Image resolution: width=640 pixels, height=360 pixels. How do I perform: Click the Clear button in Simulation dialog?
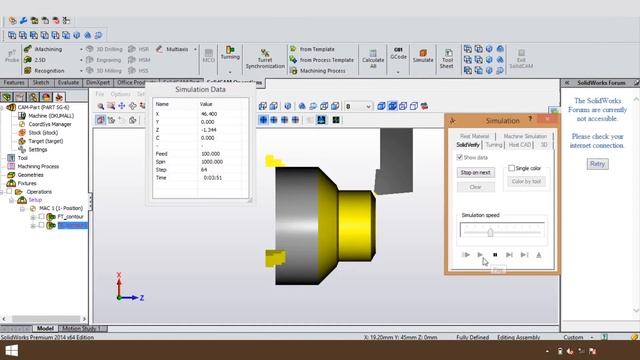(476, 187)
